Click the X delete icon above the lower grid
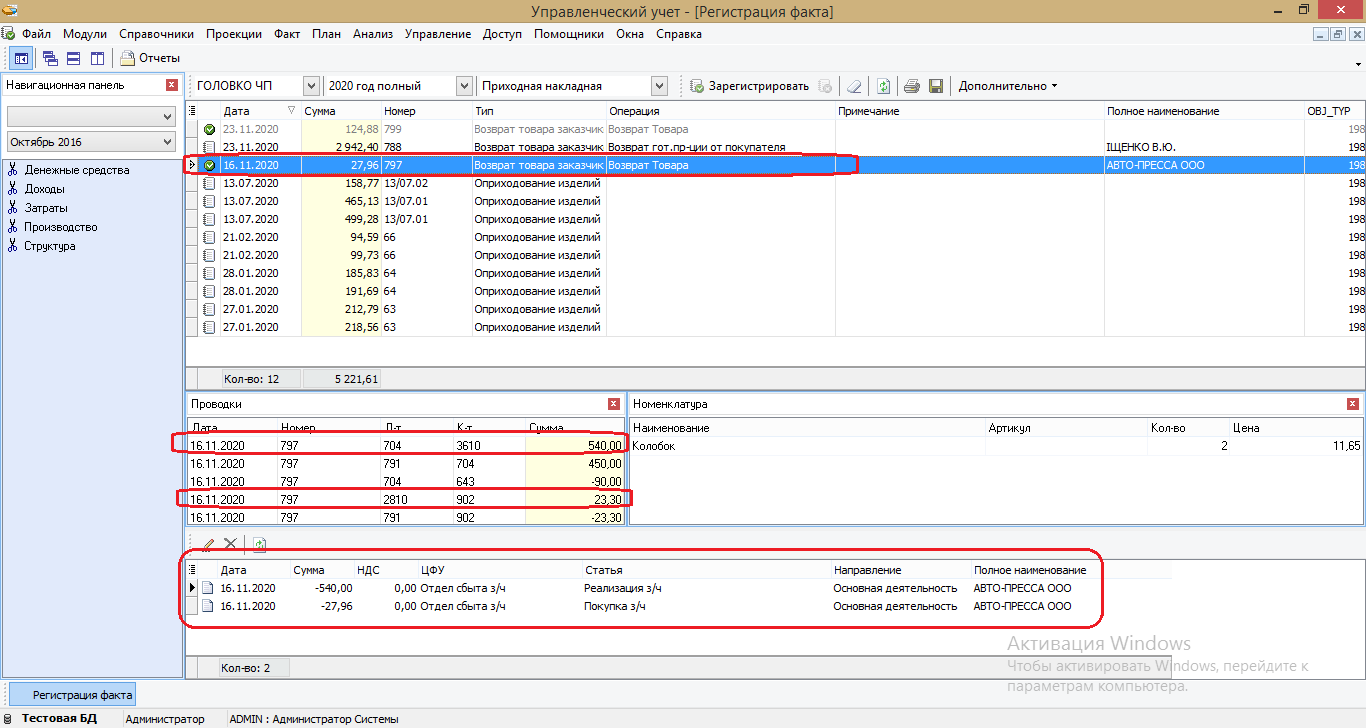This screenshot has width=1366, height=728. point(230,544)
